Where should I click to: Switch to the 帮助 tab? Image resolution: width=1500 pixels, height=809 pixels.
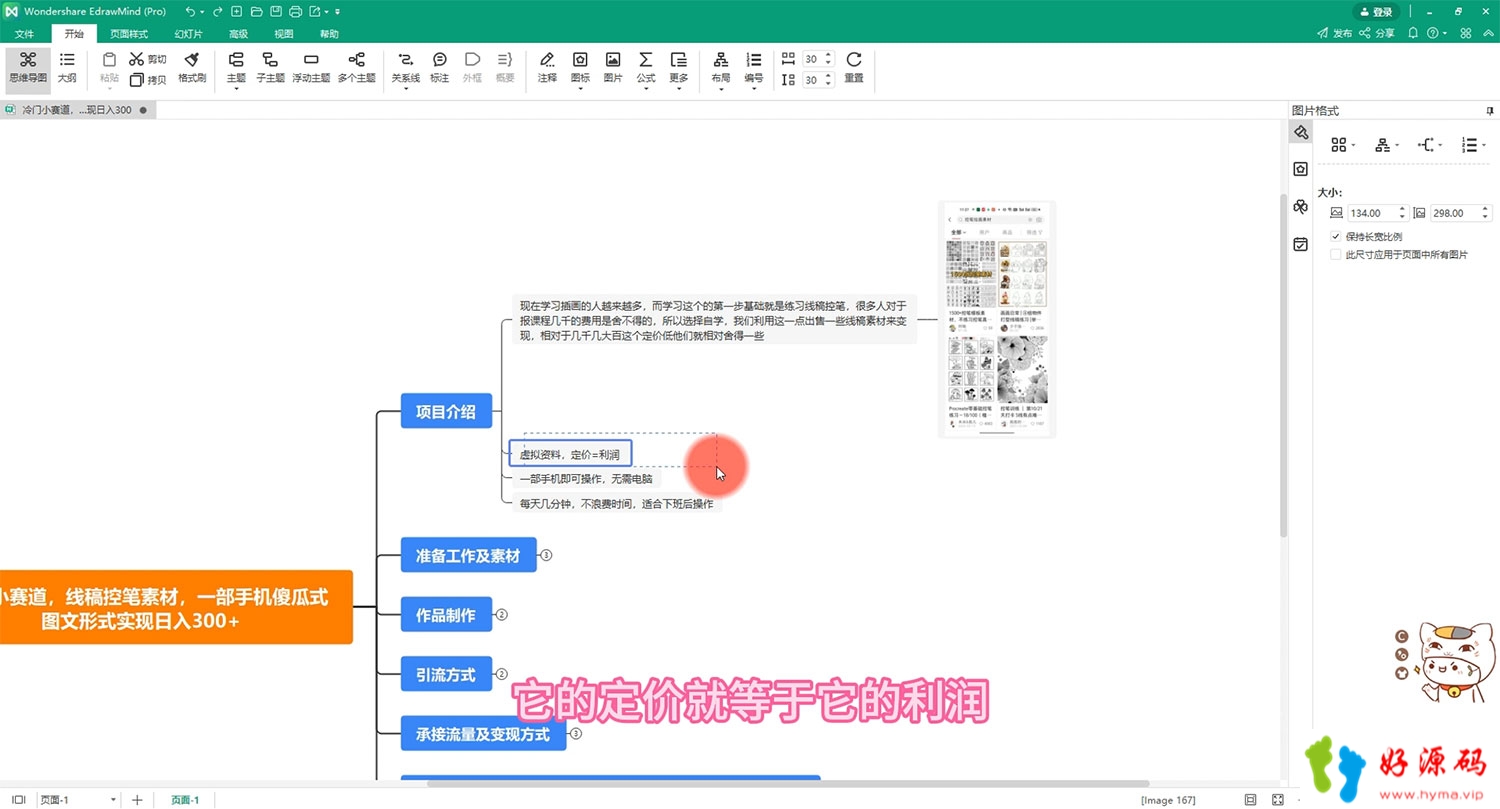pyautogui.click(x=329, y=34)
